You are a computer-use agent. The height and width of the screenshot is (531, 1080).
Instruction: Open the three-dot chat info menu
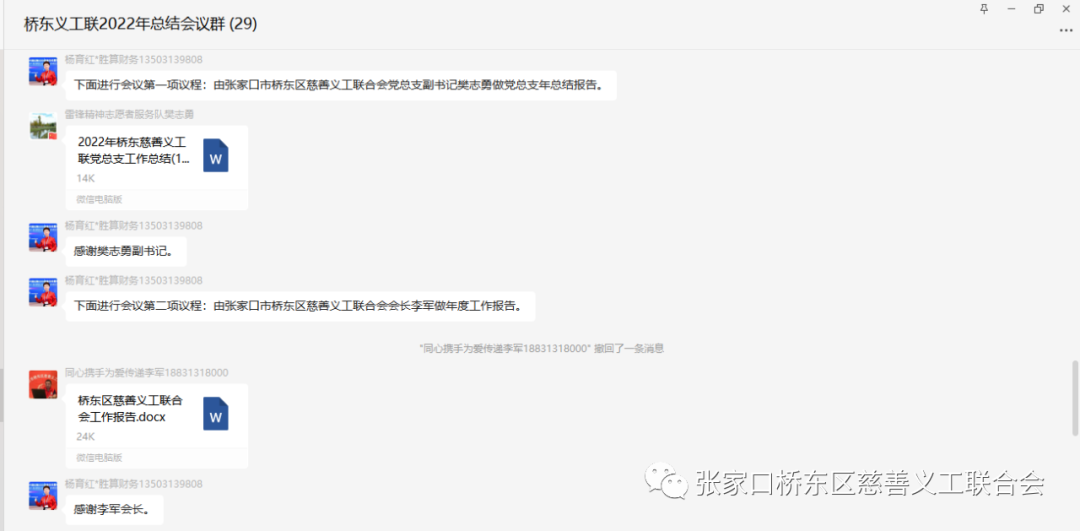(1065, 30)
